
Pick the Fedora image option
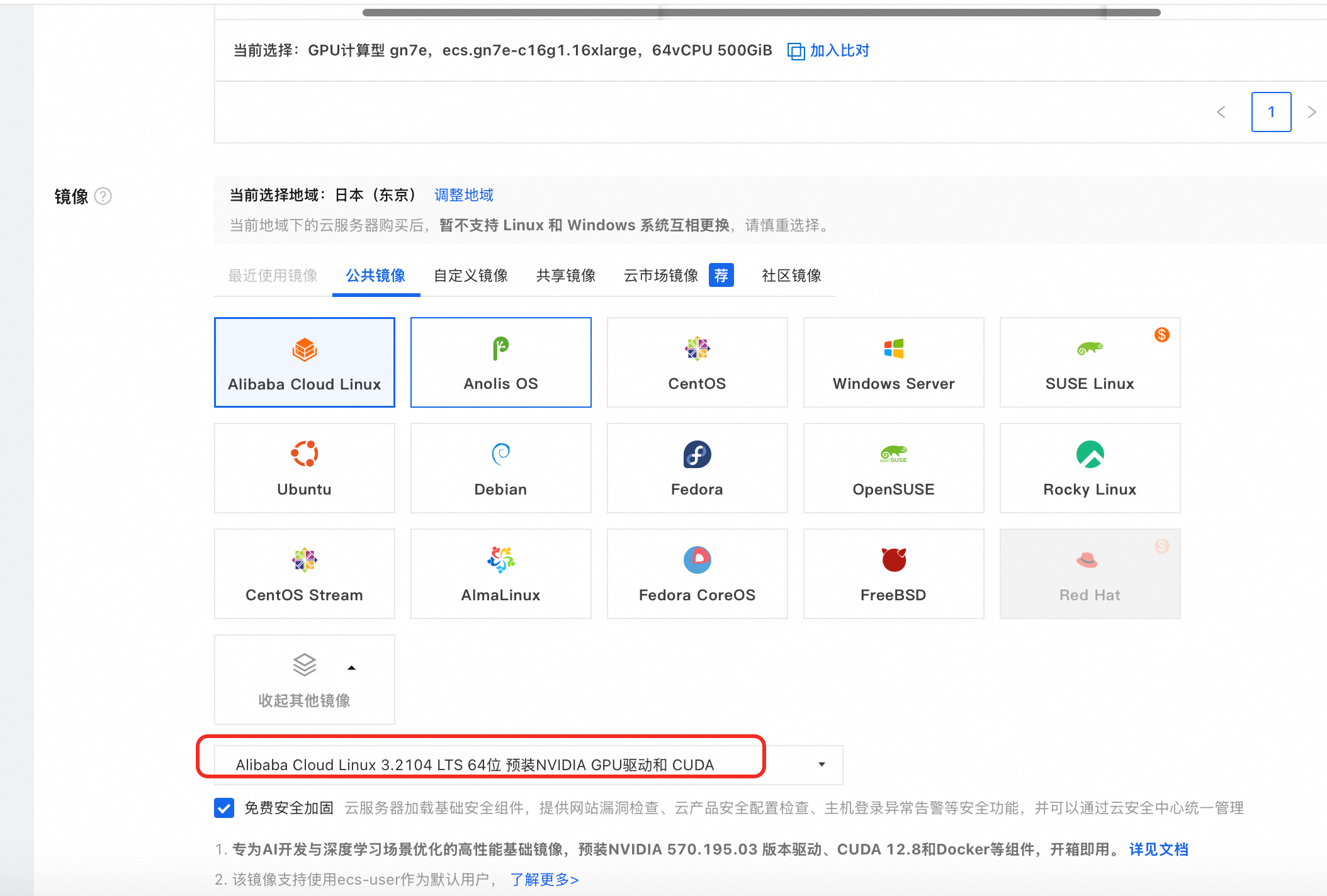pyautogui.click(x=697, y=468)
